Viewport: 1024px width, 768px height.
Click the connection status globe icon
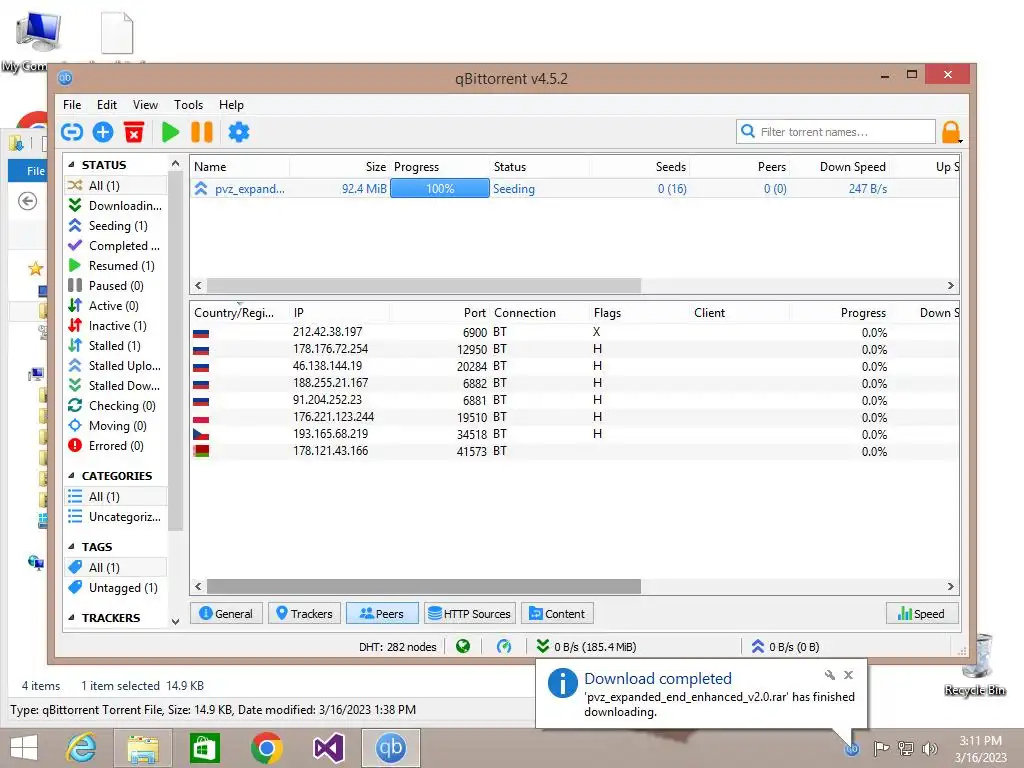click(x=463, y=647)
